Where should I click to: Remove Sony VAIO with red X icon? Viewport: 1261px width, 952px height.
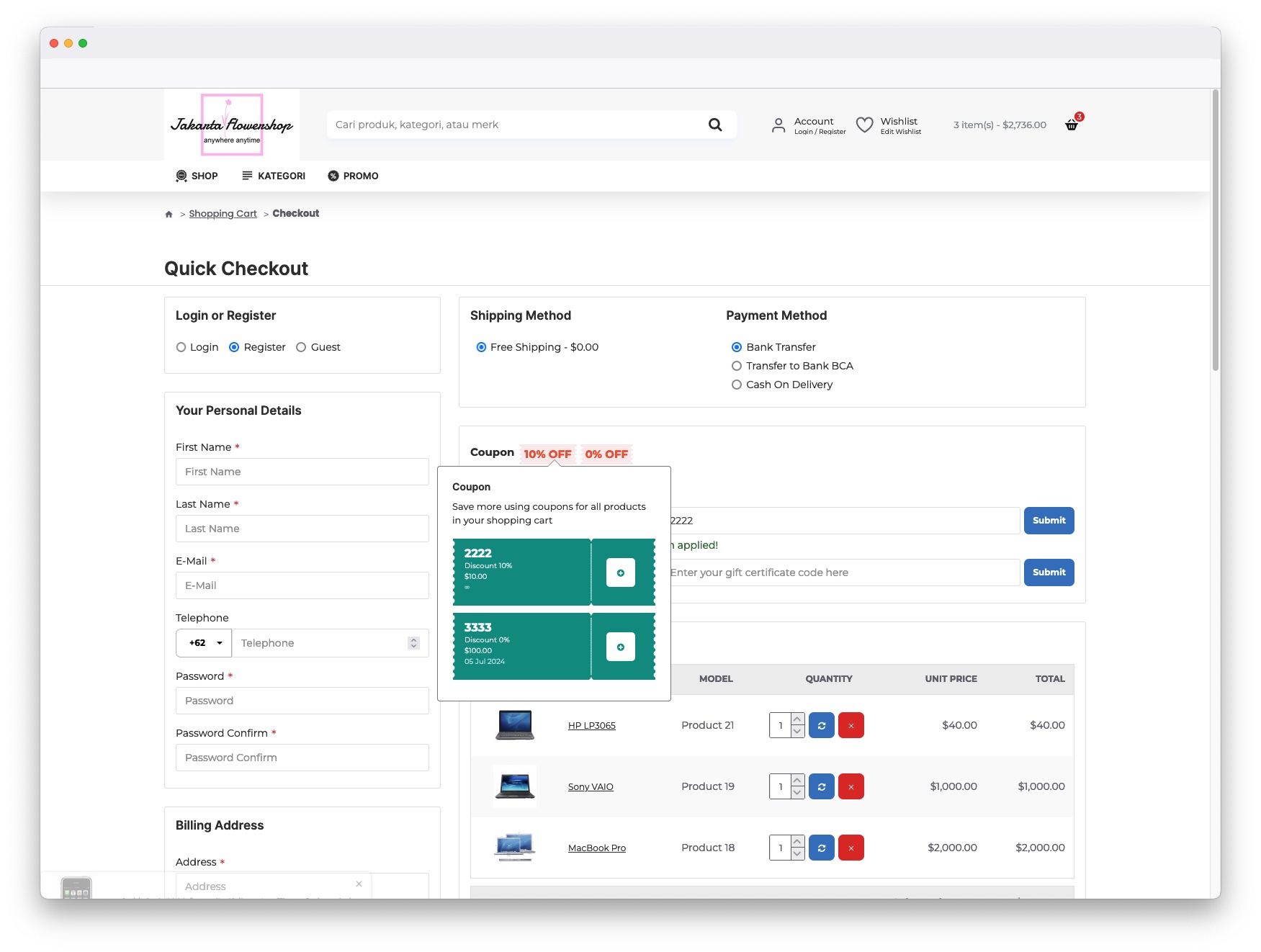851,786
